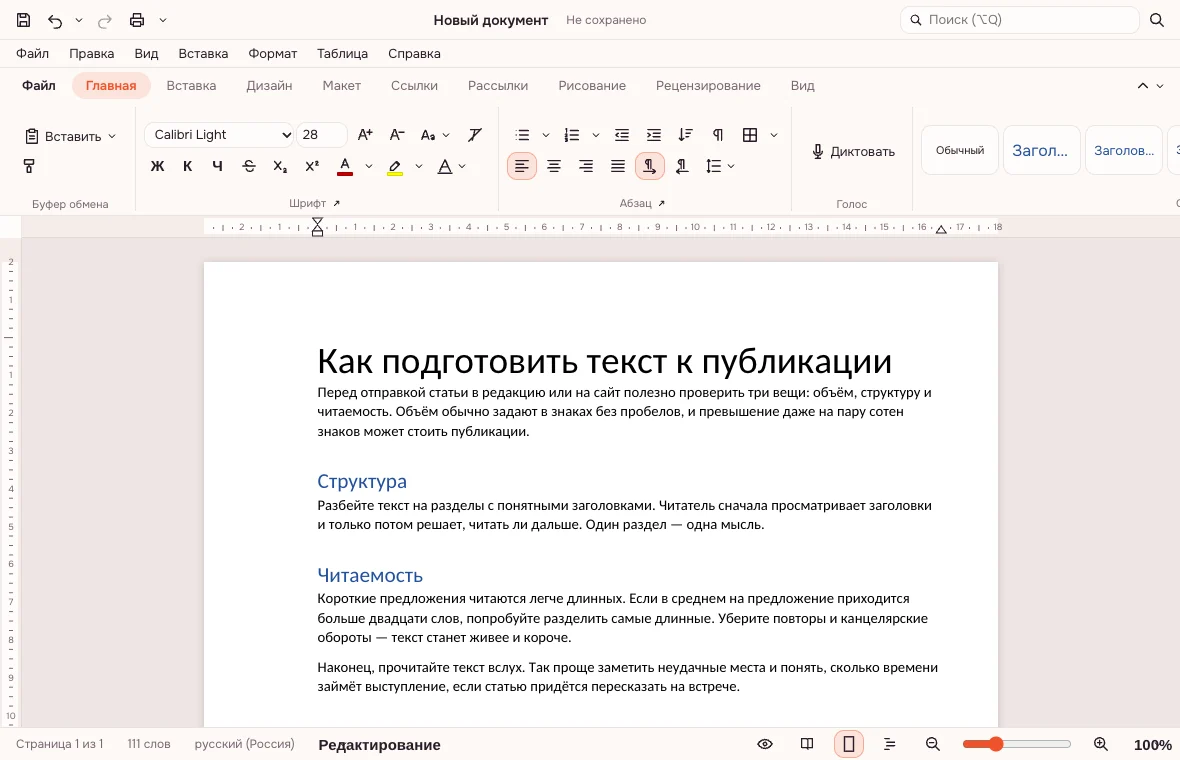Image resolution: width=1180 pixels, height=760 pixels.
Task: Switch to the Рецензирование tab
Action: [708, 86]
